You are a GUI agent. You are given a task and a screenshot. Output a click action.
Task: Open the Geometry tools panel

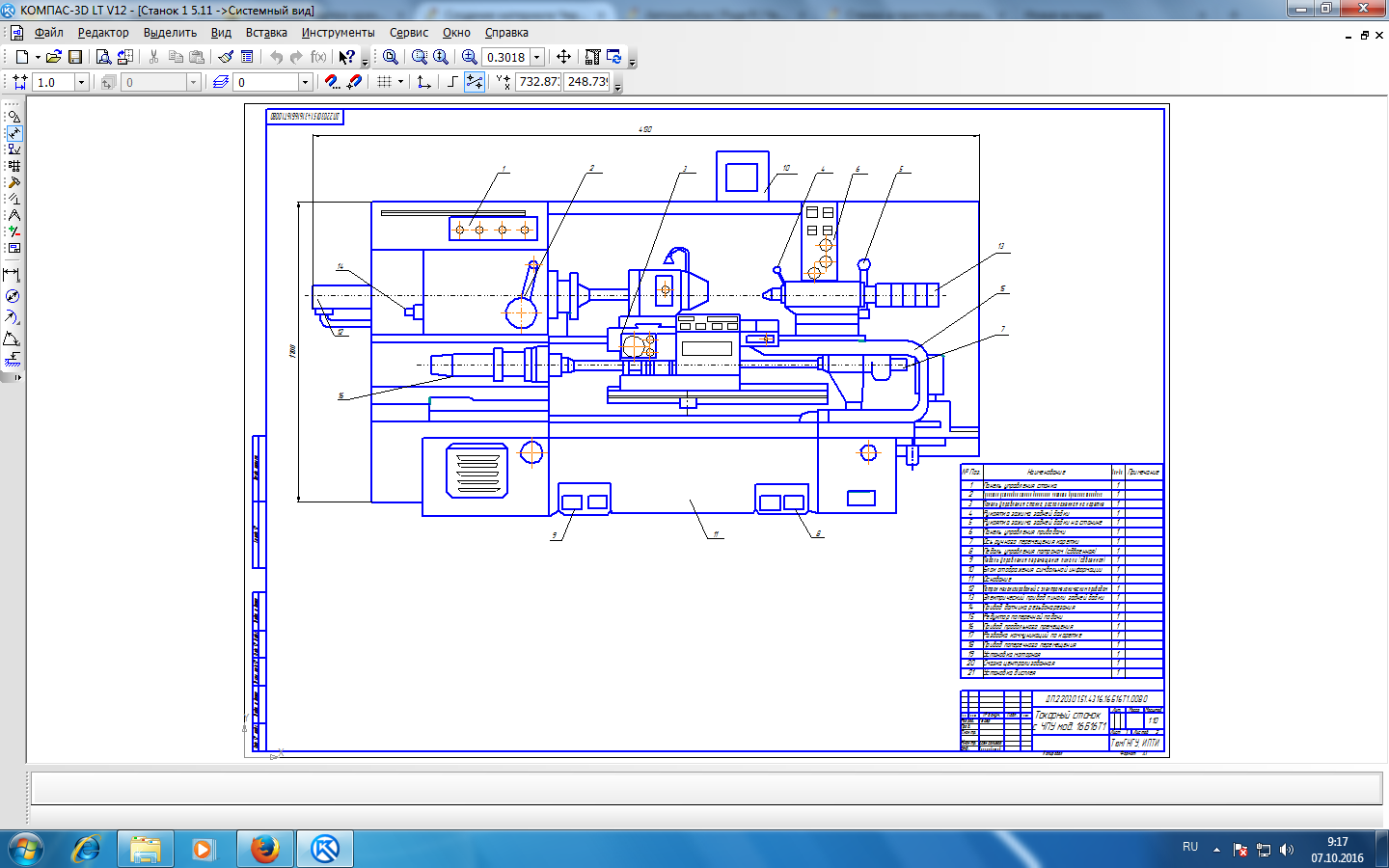pos(14,116)
